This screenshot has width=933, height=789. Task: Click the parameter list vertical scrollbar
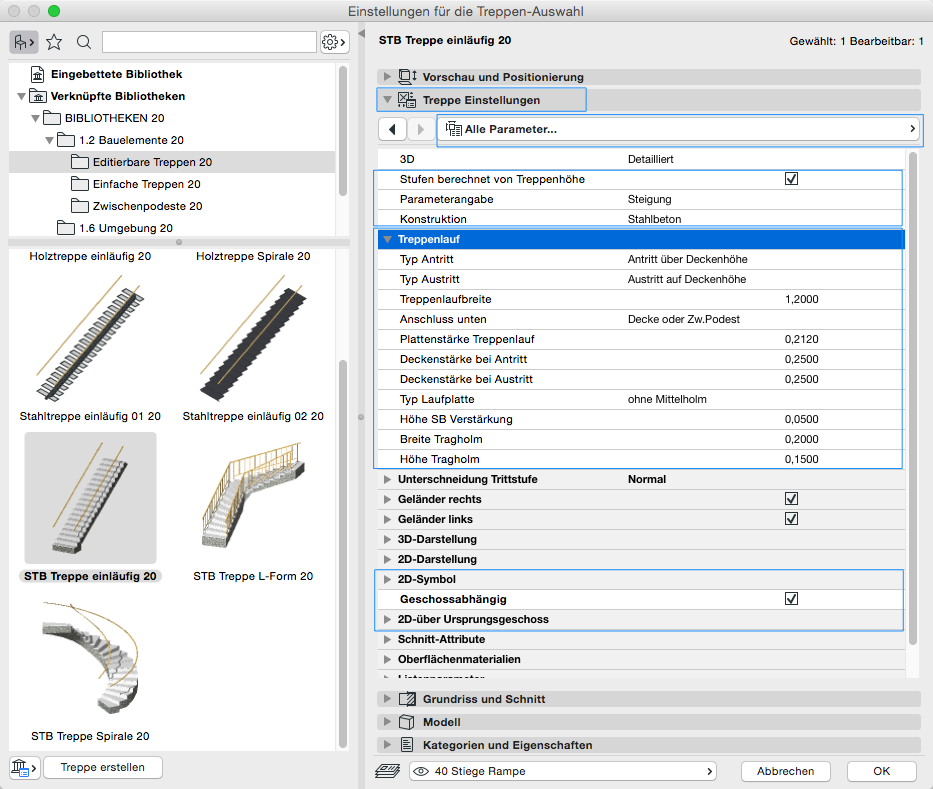click(x=912, y=400)
